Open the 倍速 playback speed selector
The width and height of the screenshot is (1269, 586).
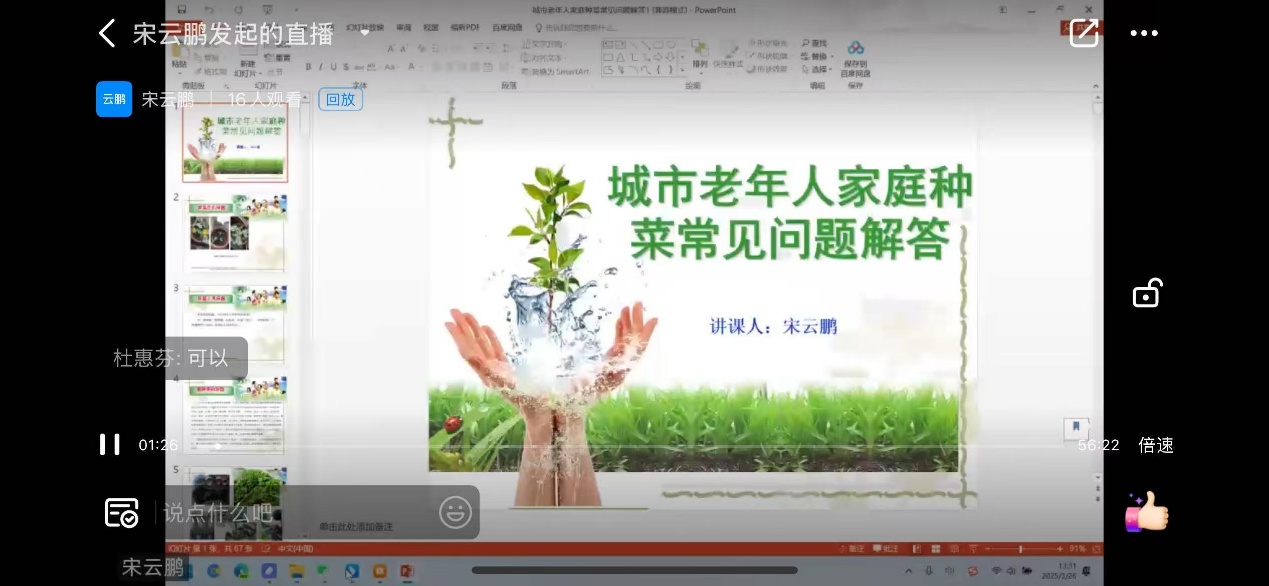click(x=1156, y=445)
